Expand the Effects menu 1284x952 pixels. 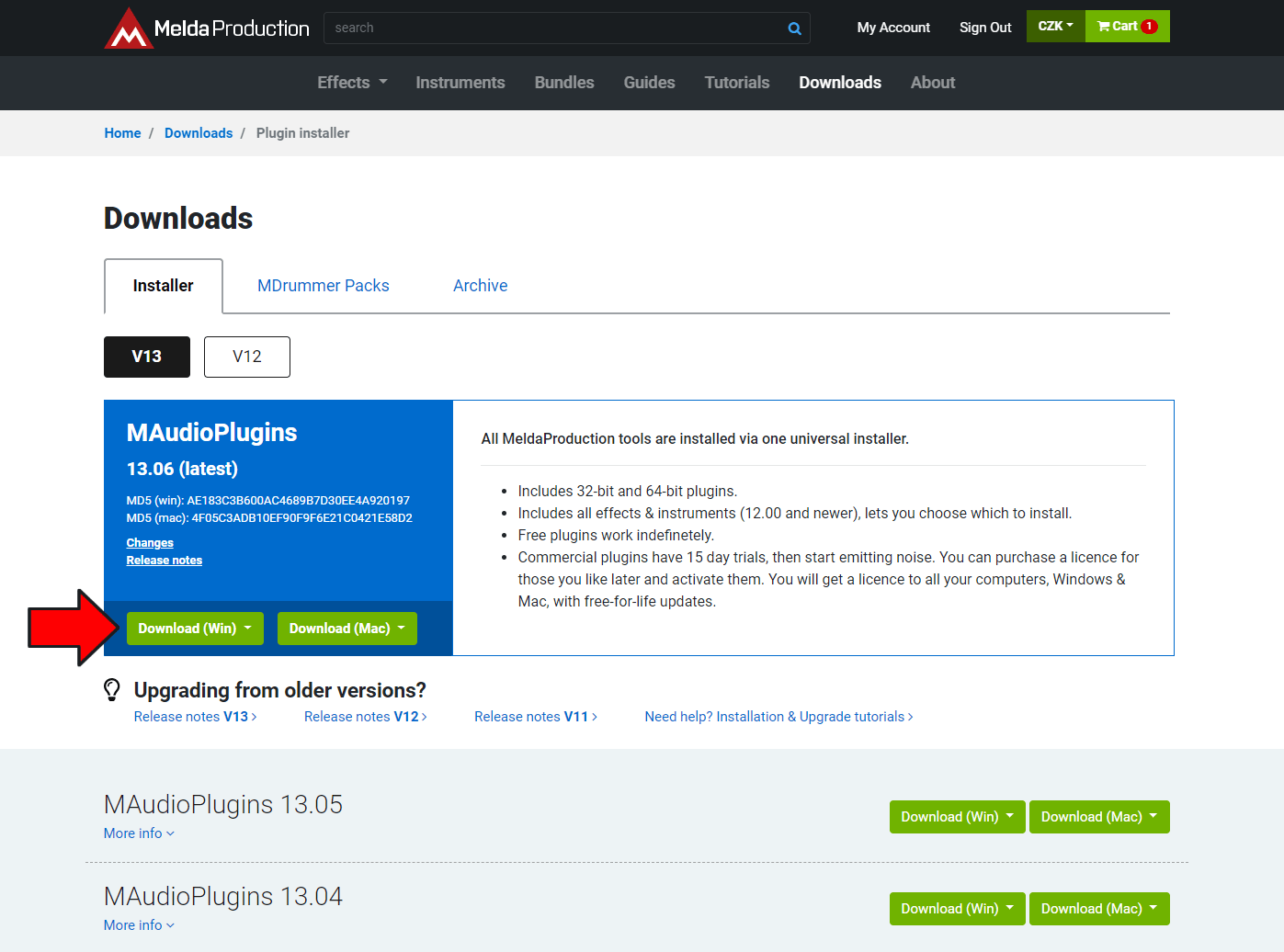pos(352,83)
